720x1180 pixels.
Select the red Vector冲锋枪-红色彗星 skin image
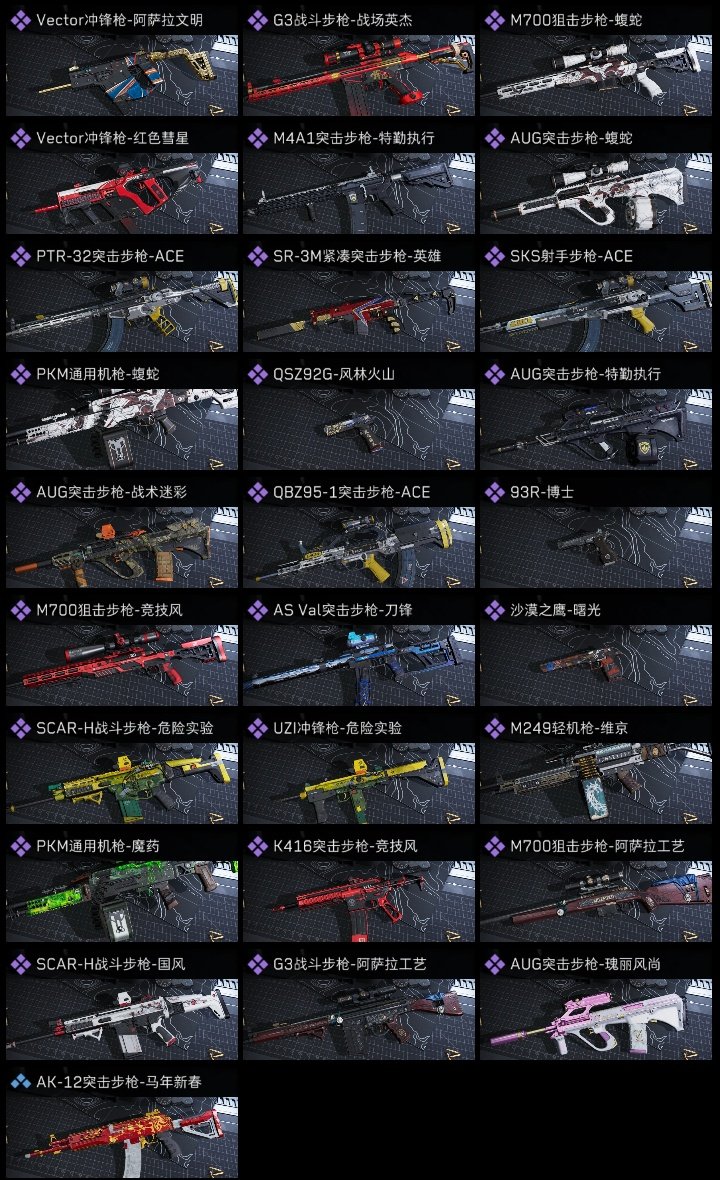pos(122,193)
